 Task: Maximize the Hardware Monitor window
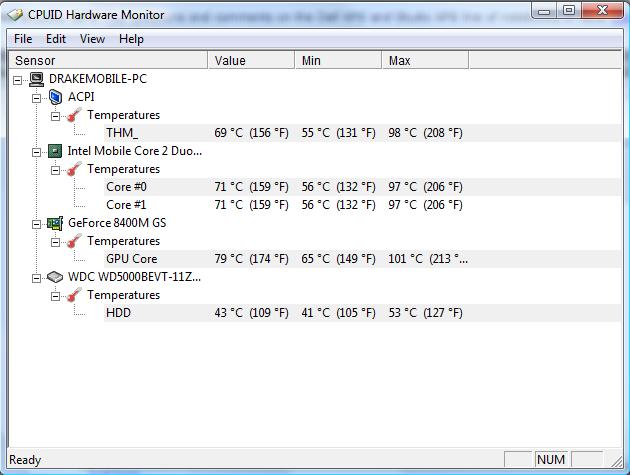pyautogui.click(x=569, y=11)
